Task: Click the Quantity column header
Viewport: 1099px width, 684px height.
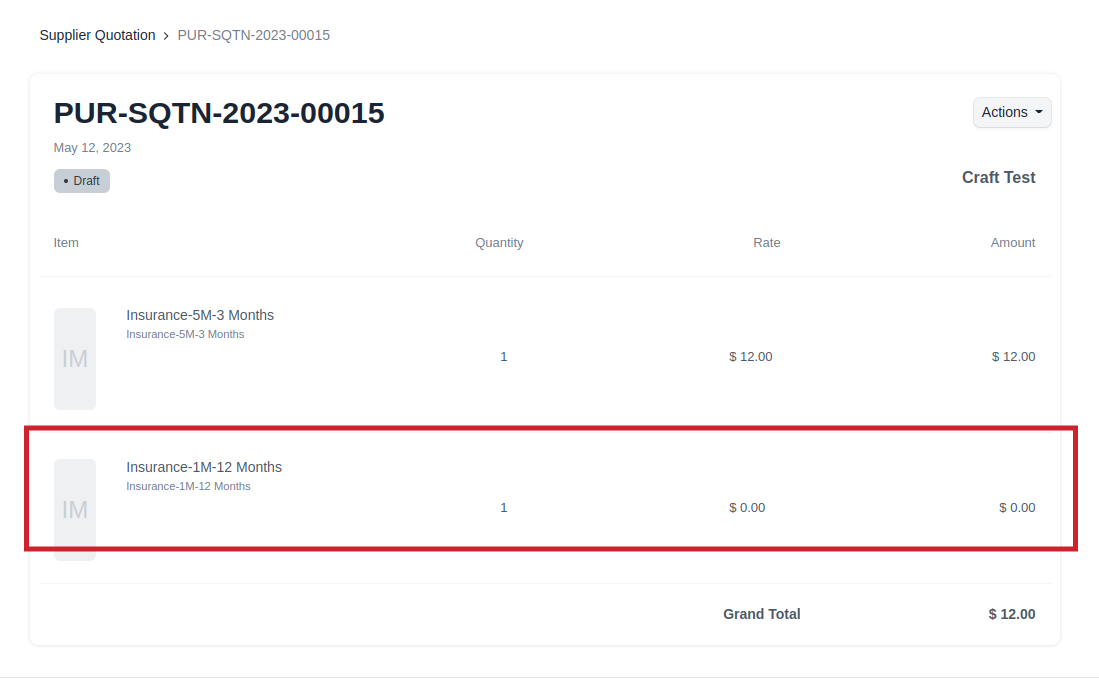Action: pos(499,242)
